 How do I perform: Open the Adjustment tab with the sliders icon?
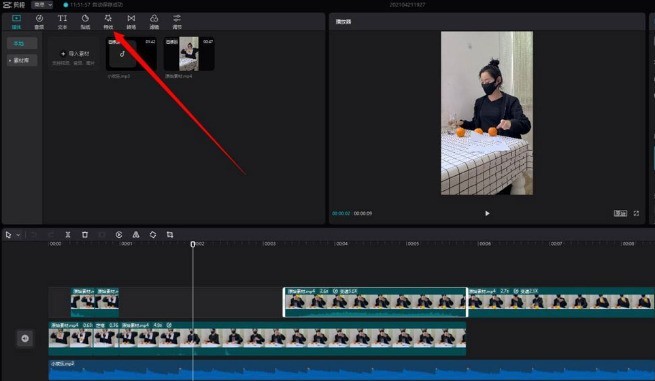coord(177,22)
